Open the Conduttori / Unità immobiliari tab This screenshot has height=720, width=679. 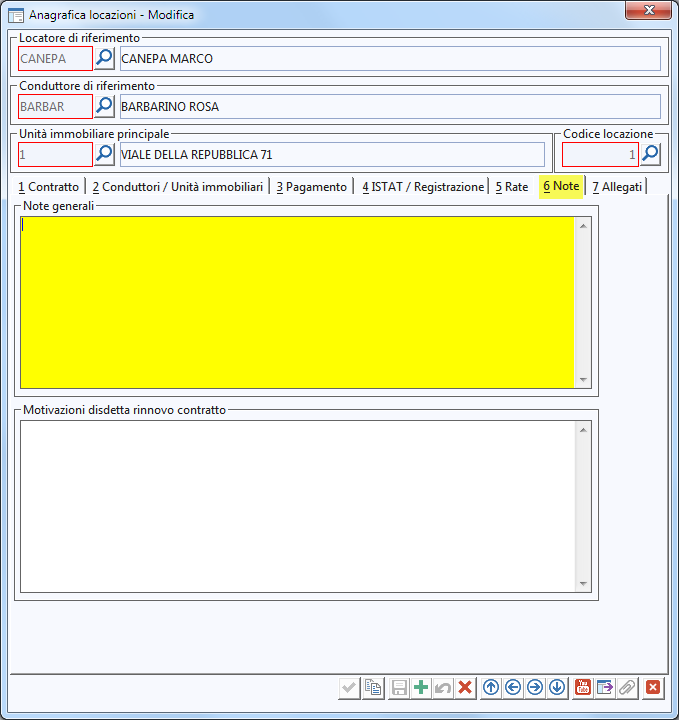tap(178, 187)
